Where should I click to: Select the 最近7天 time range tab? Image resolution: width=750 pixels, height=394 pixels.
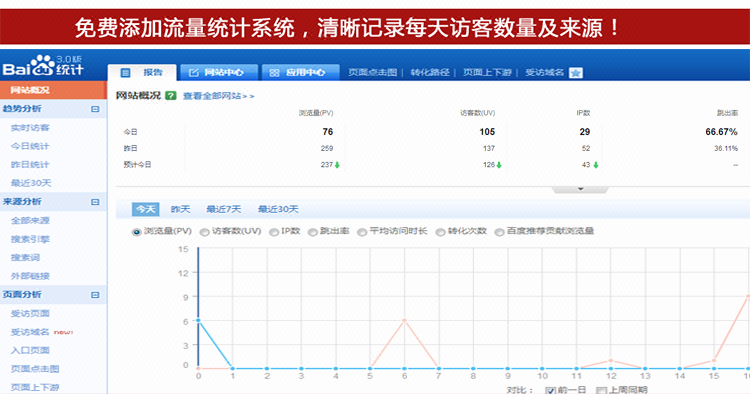pos(223,209)
